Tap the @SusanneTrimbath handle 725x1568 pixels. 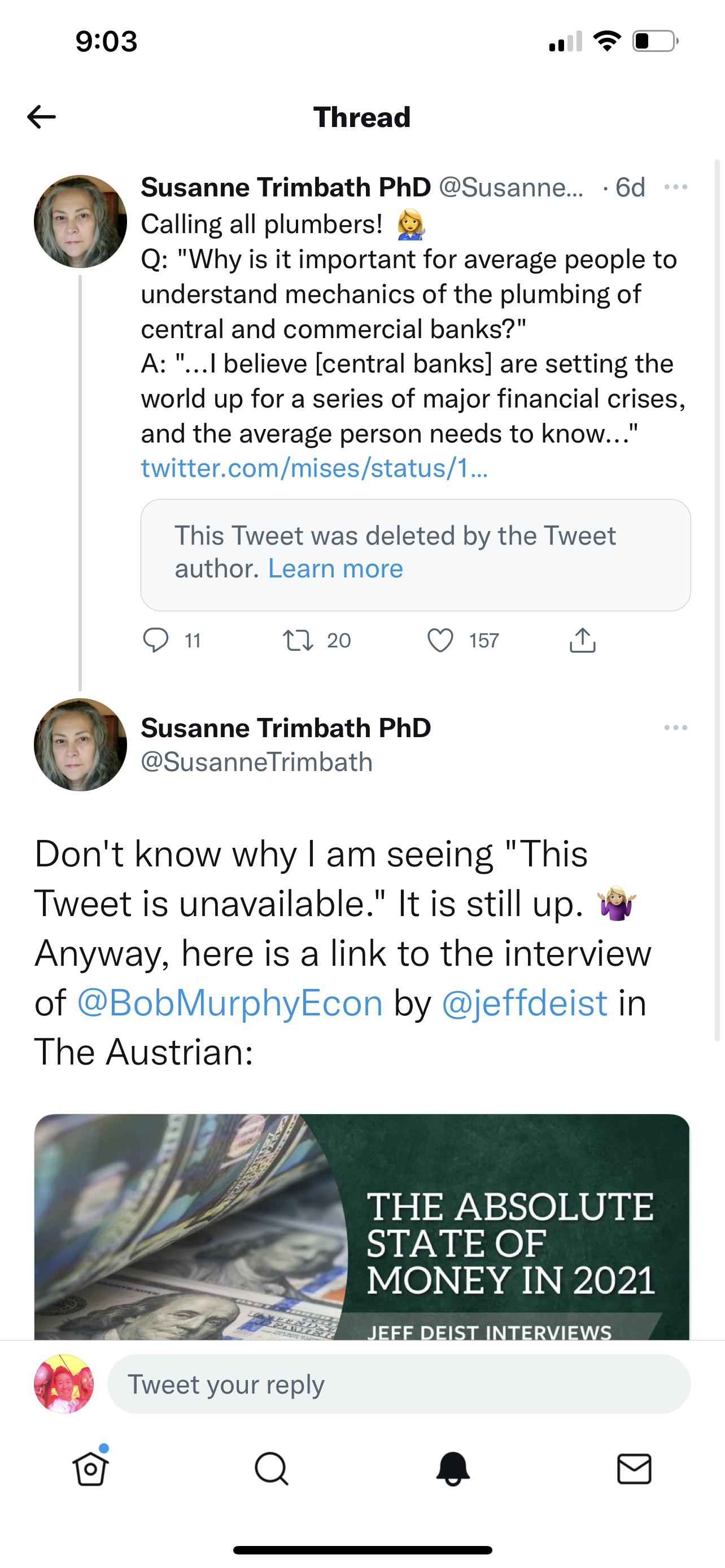(x=256, y=762)
